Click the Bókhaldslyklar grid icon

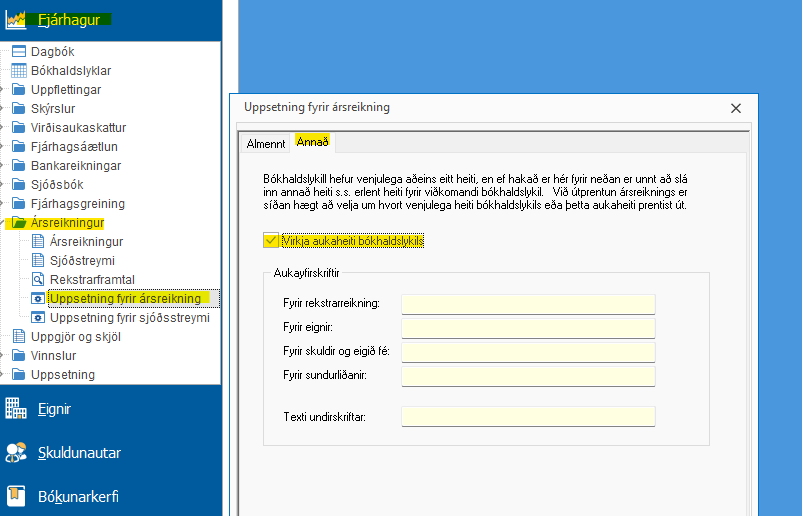tap(19, 71)
